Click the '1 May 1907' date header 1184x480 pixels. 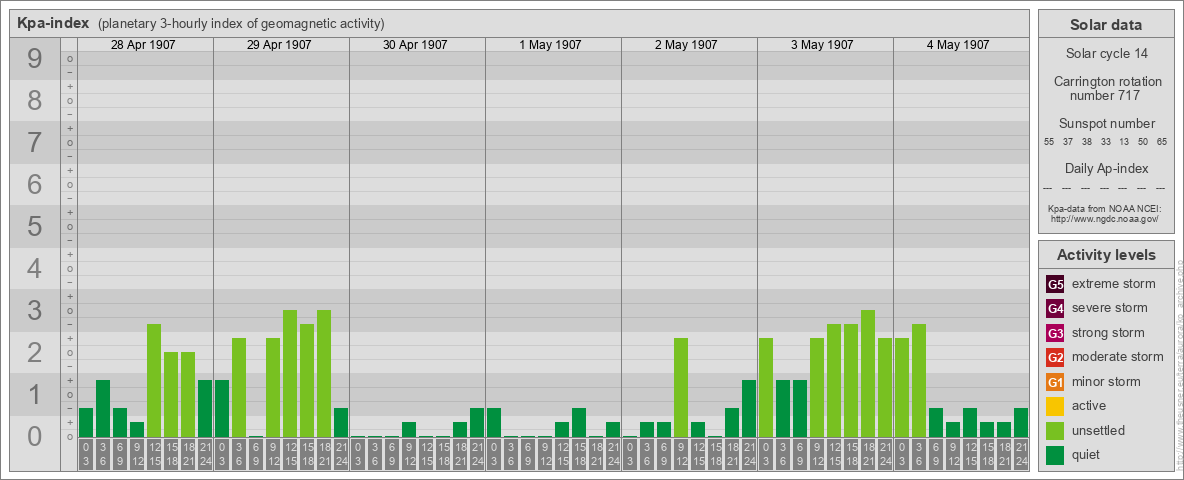pos(550,45)
